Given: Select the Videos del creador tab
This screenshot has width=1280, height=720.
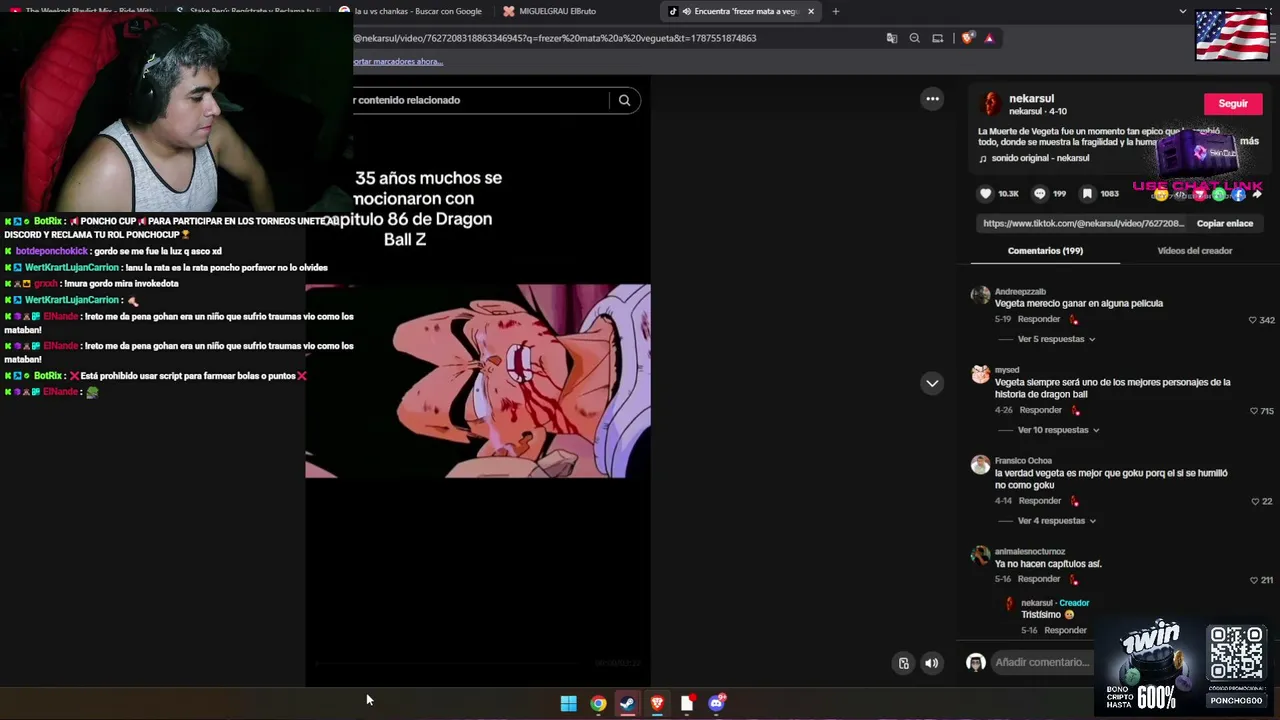Looking at the screenshot, I should tap(1194, 251).
